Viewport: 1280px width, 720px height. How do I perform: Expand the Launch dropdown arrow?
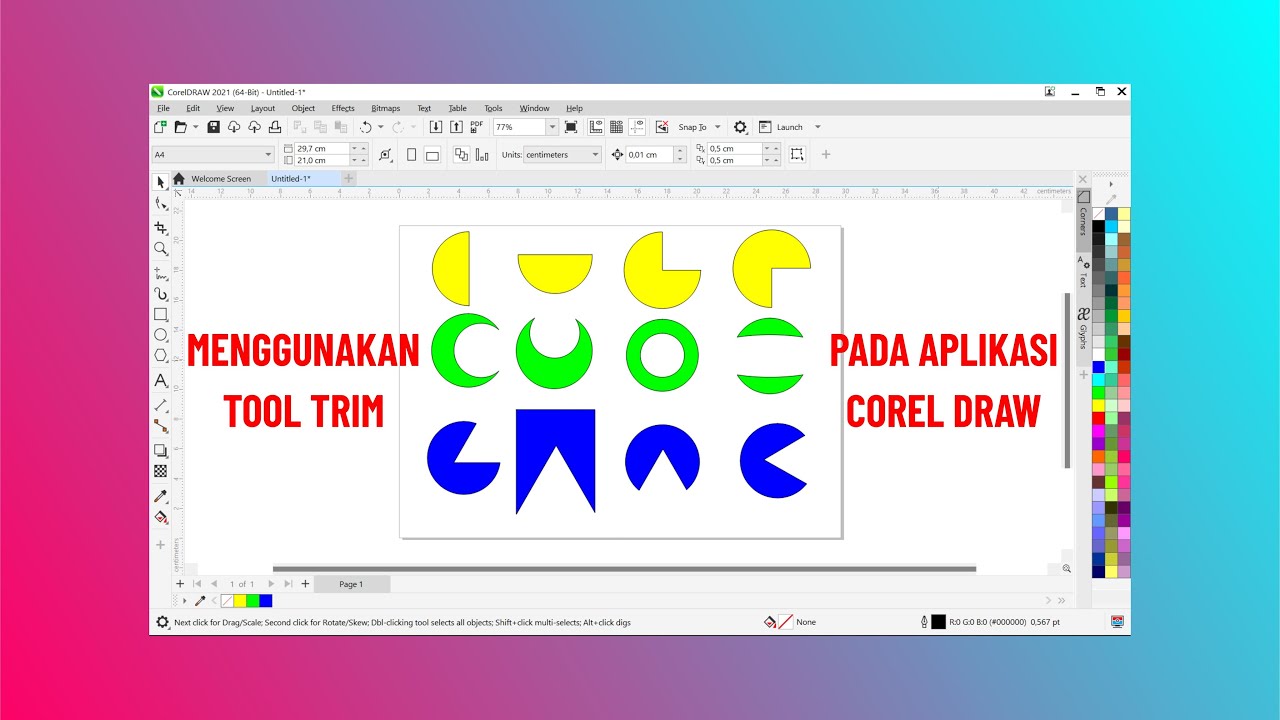tap(817, 127)
